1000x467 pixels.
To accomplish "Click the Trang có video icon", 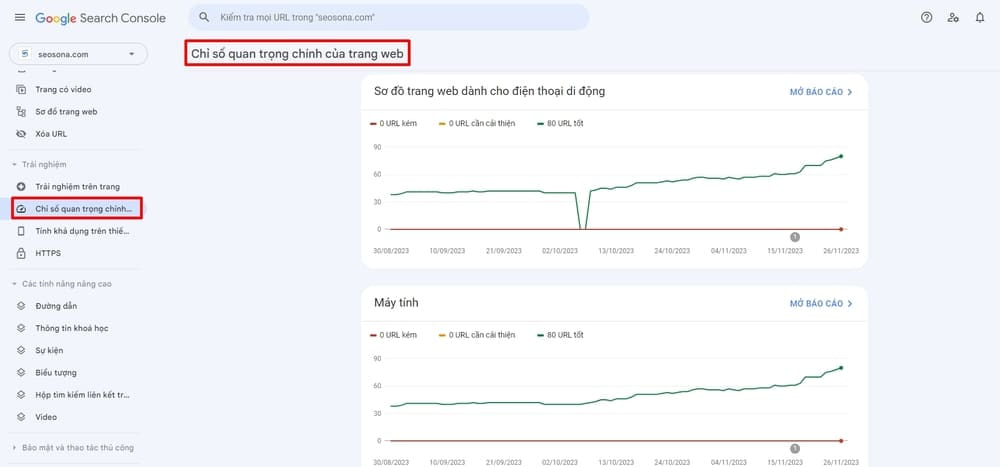I will (x=21, y=89).
